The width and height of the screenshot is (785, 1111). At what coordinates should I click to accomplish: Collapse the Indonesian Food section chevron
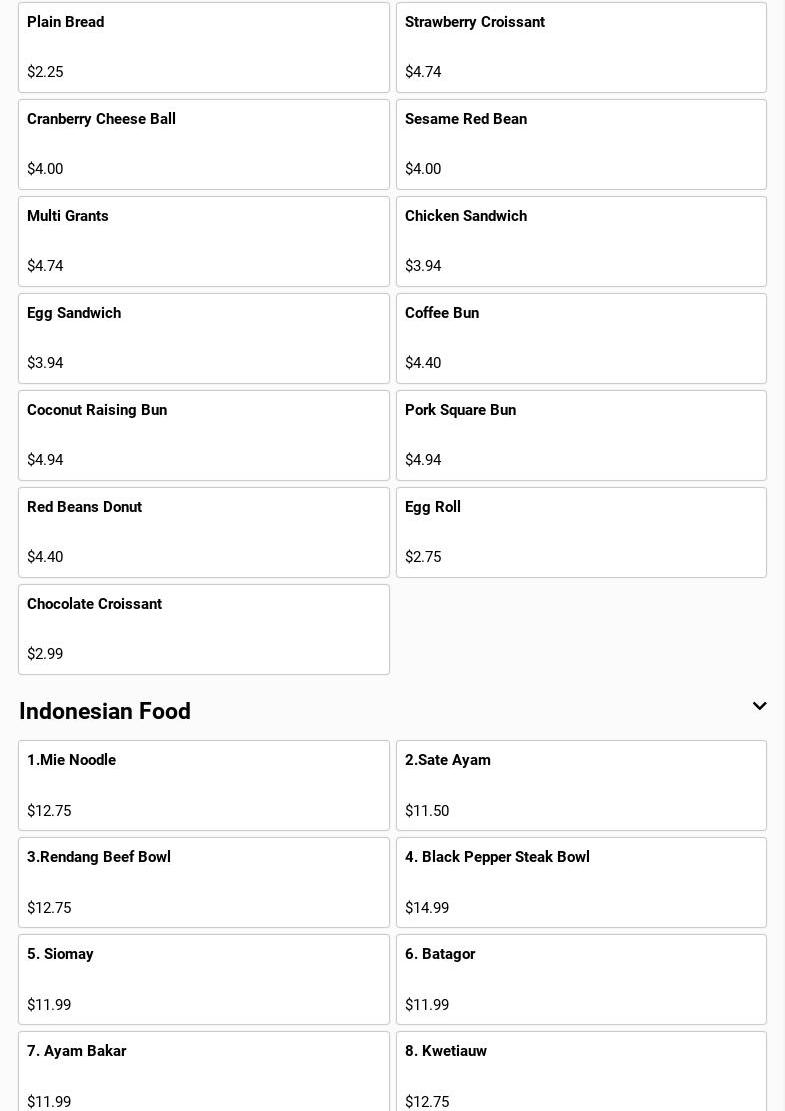pyautogui.click(x=759, y=706)
